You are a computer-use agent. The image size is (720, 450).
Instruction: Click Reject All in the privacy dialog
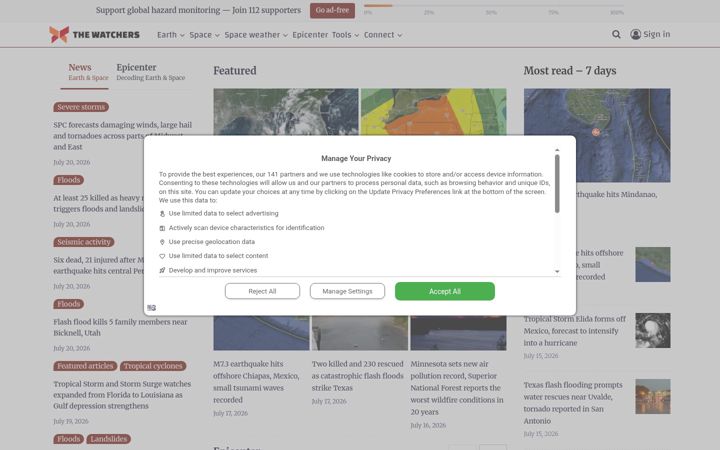point(262,291)
